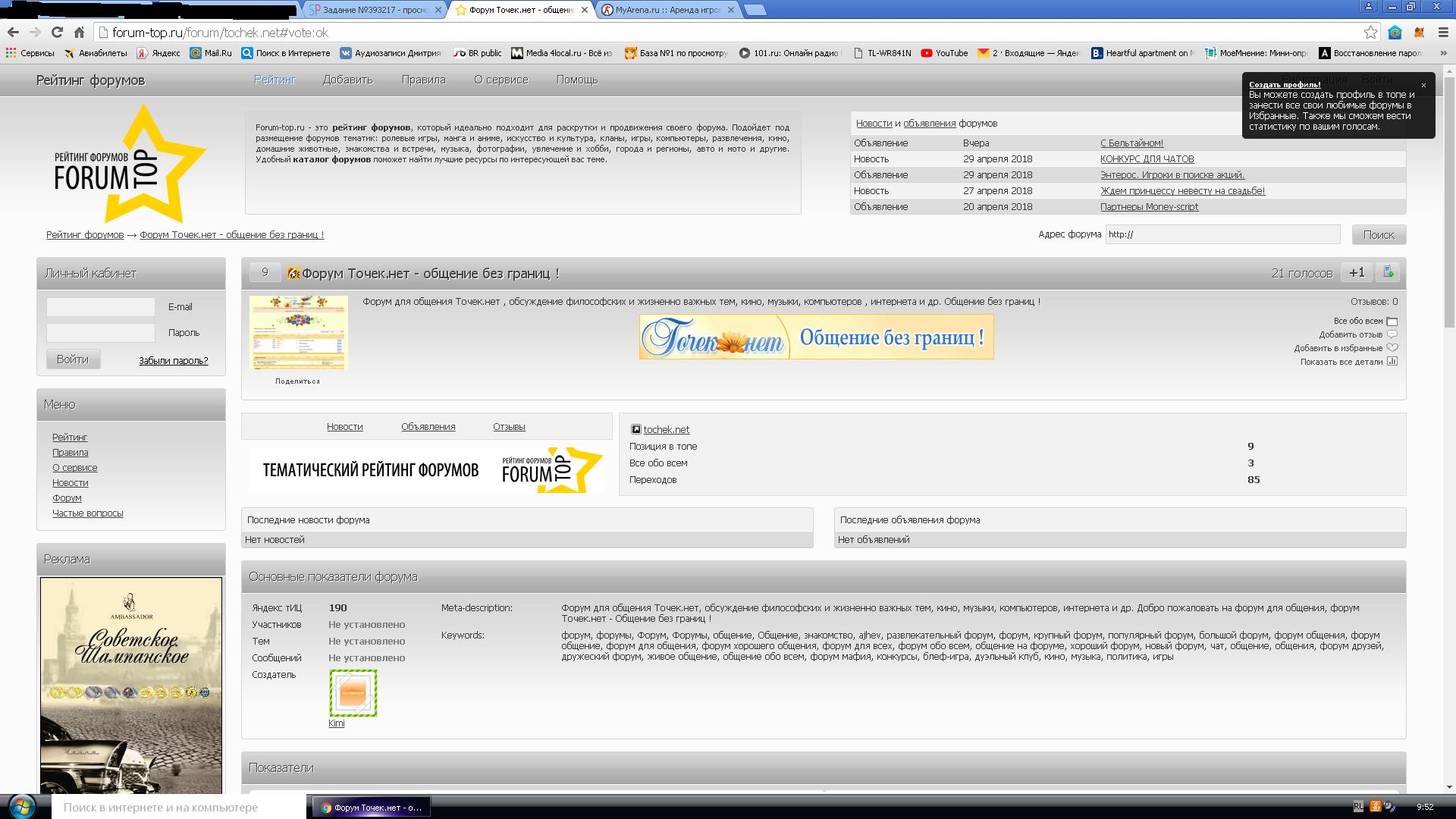Viewport: 1456px width, 819px height.
Task: Close the create profile tooltip
Action: 1423,85
